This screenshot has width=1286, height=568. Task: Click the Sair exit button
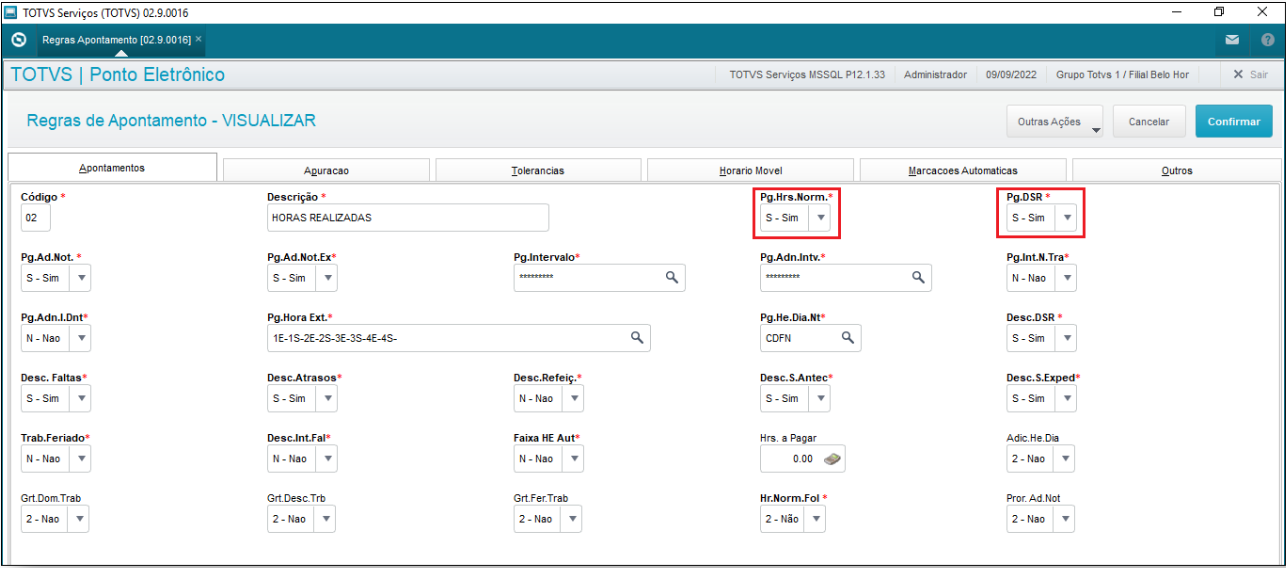pyautogui.click(x=1250, y=75)
